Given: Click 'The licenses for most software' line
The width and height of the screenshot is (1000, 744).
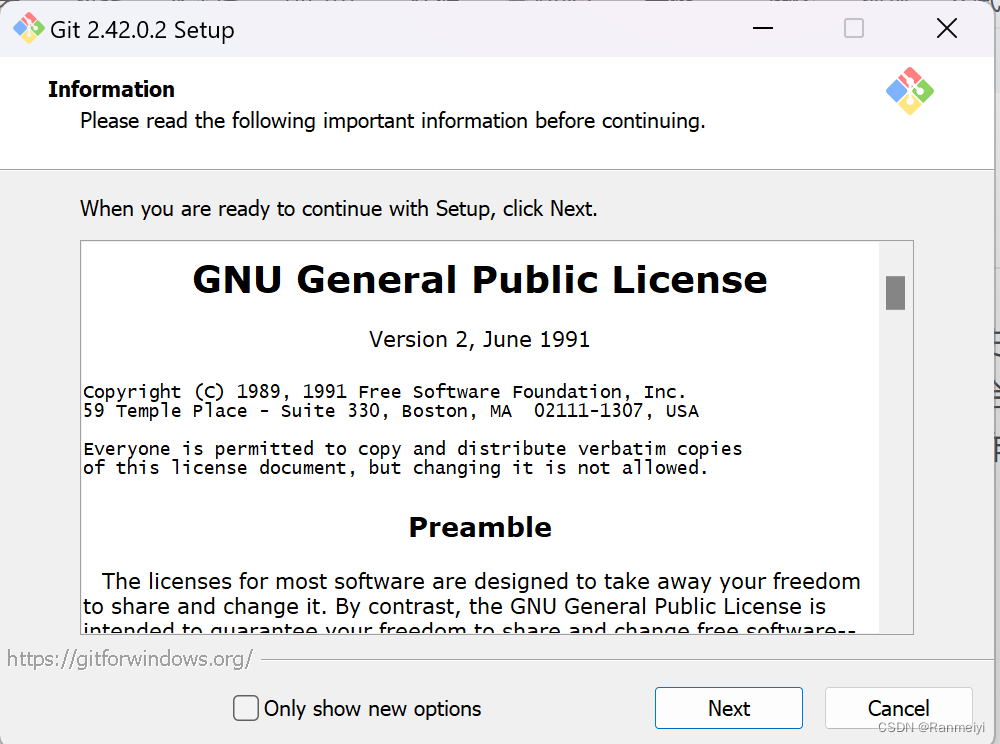Looking at the screenshot, I should [x=481, y=581].
